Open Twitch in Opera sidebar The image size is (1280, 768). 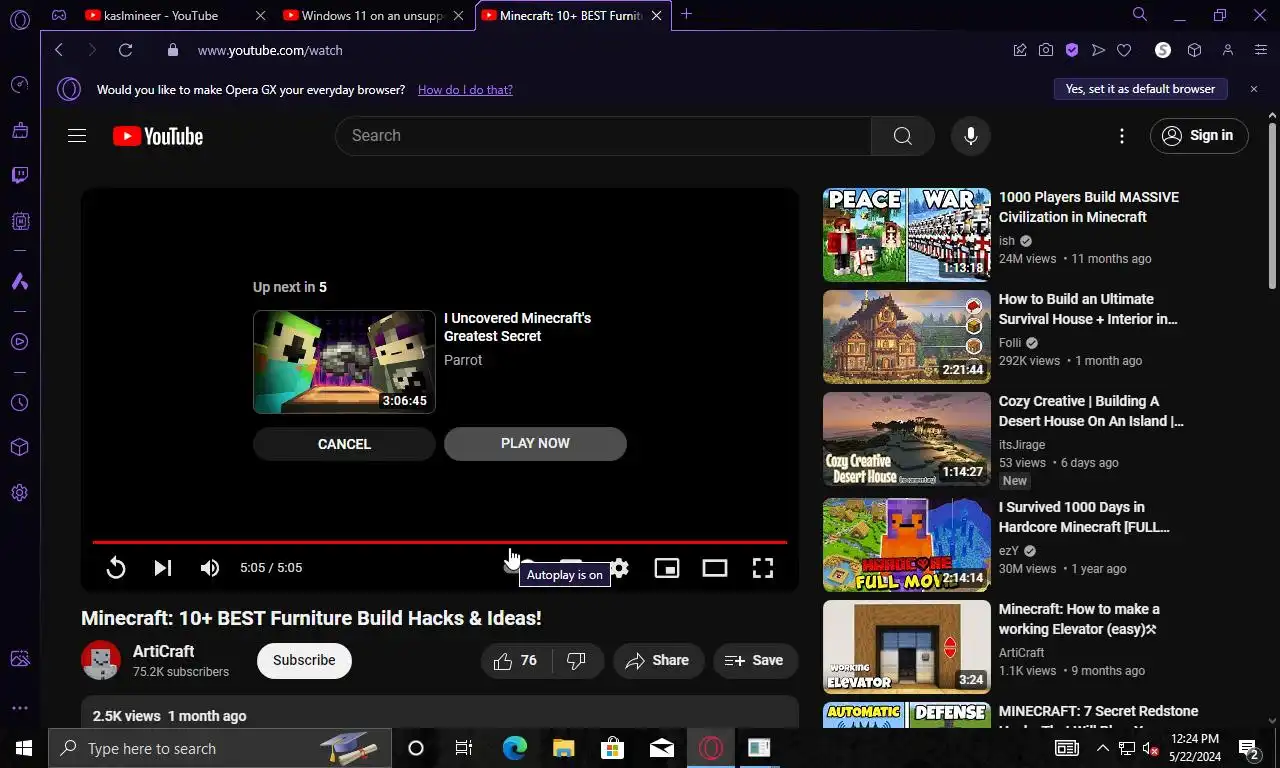tap(20, 176)
